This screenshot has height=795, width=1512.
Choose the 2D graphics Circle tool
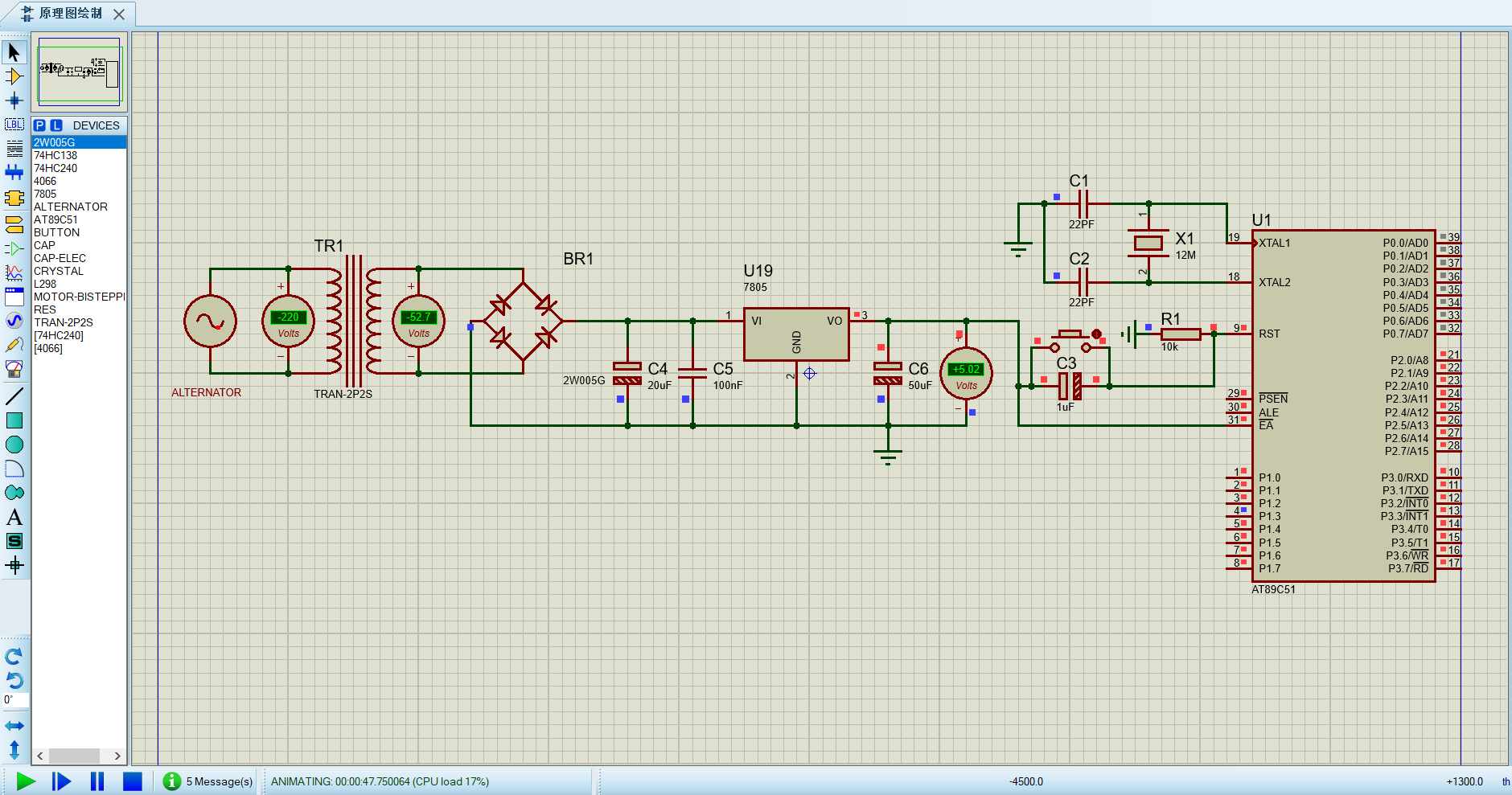click(14, 443)
